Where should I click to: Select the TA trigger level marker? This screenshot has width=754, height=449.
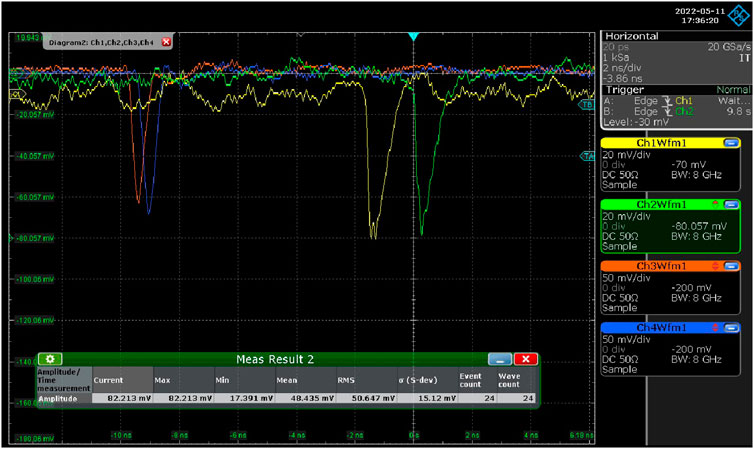point(588,156)
